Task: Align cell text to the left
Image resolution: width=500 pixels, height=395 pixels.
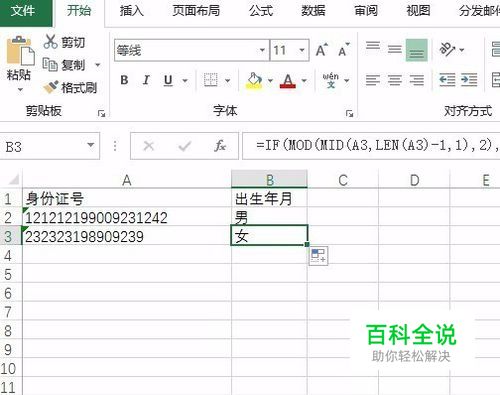Action: (x=373, y=80)
